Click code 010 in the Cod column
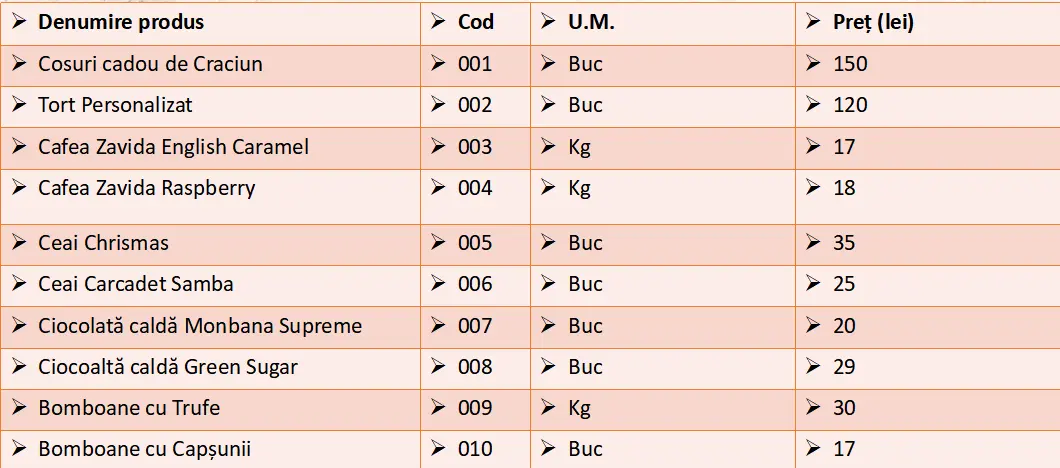1060x468 pixels. coord(475,449)
